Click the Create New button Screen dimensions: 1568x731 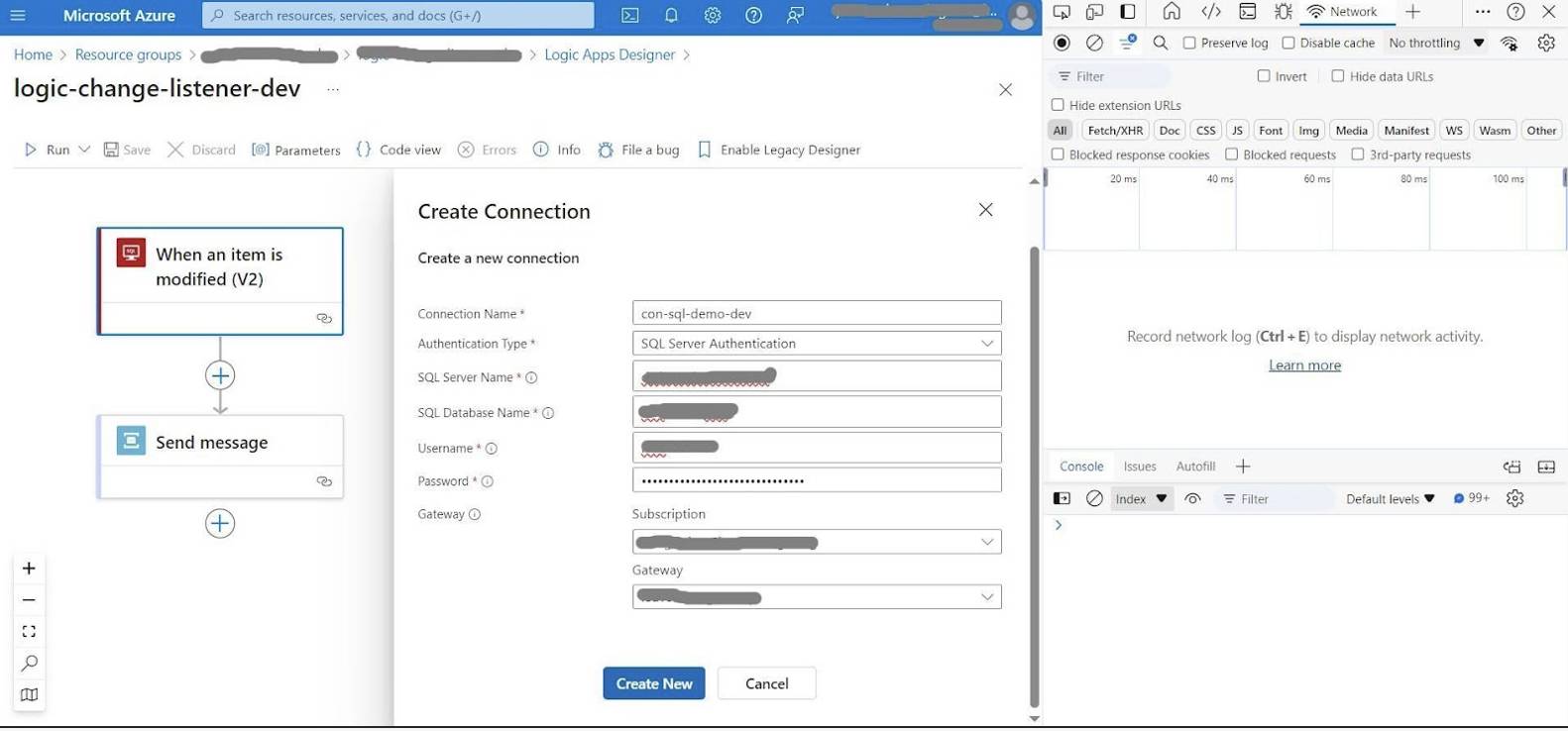tap(654, 683)
